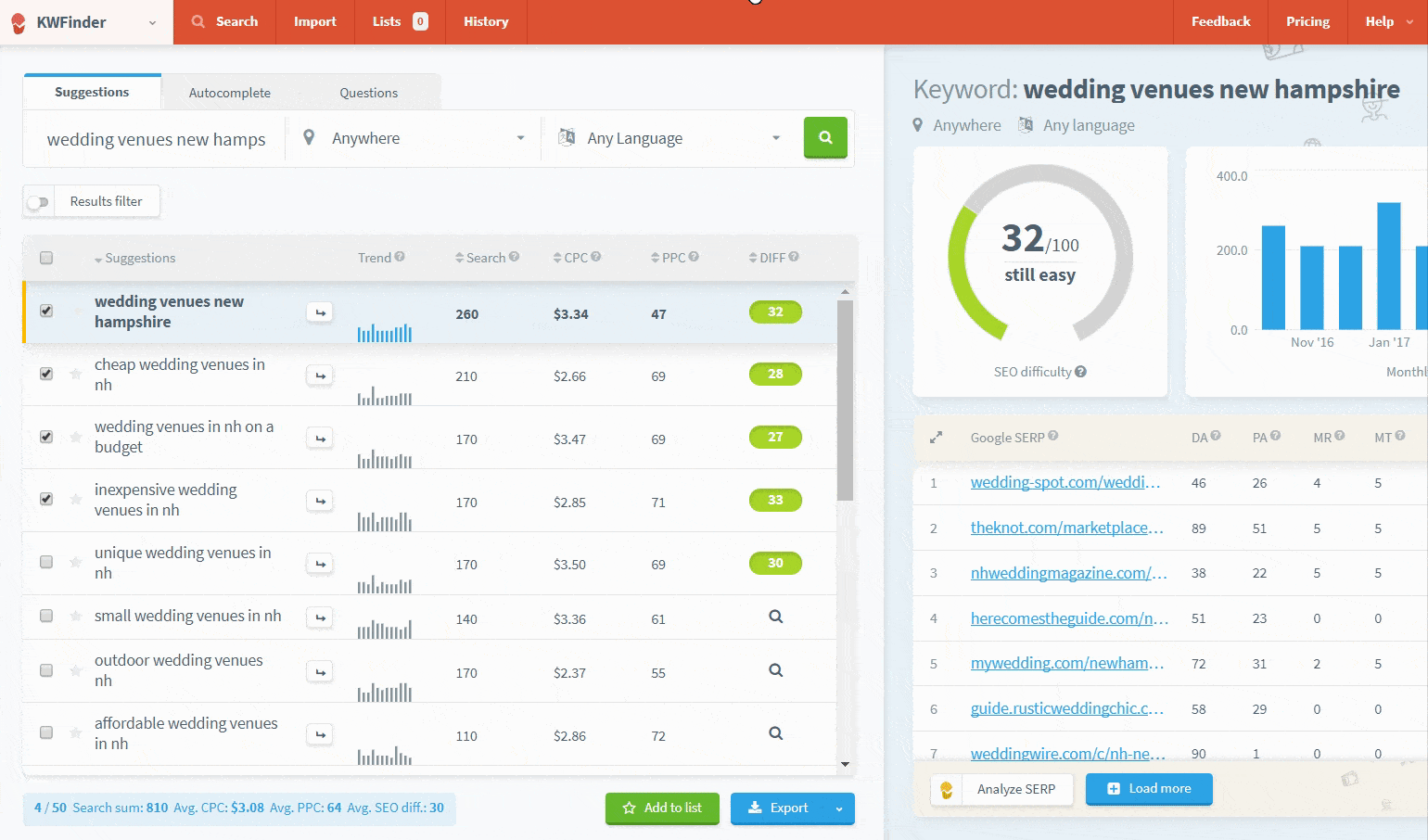Click the keyword search input field
The height and width of the screenshot is (840, 1428).
coord(156,139)
